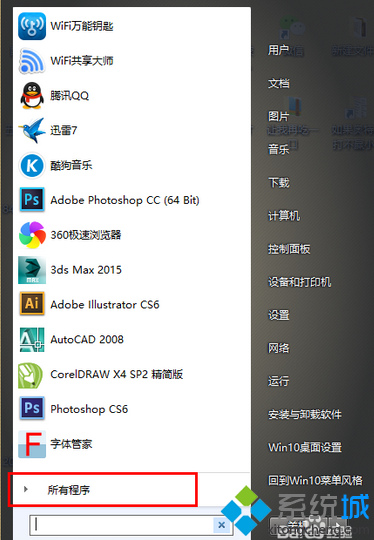Expand 所有程序 using its arrow
Viewport: 374px width, 540px height.
point(25,489)
